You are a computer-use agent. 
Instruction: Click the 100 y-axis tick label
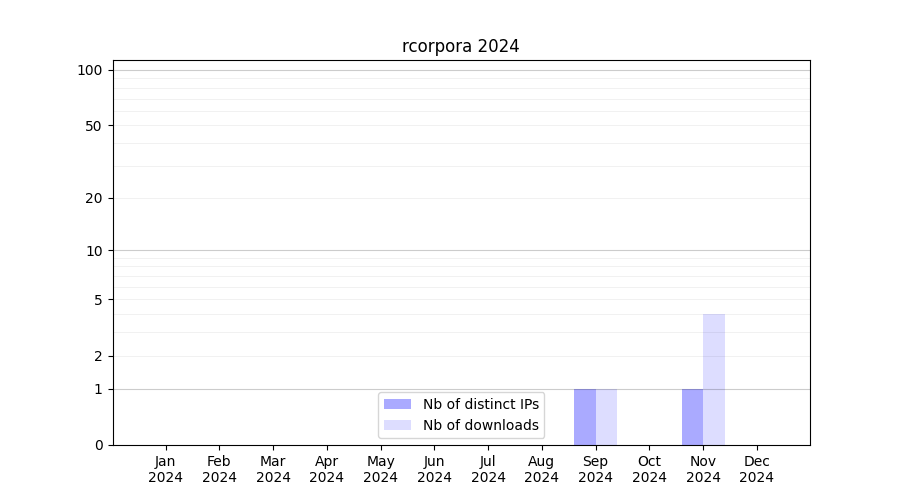coord(90,70)
